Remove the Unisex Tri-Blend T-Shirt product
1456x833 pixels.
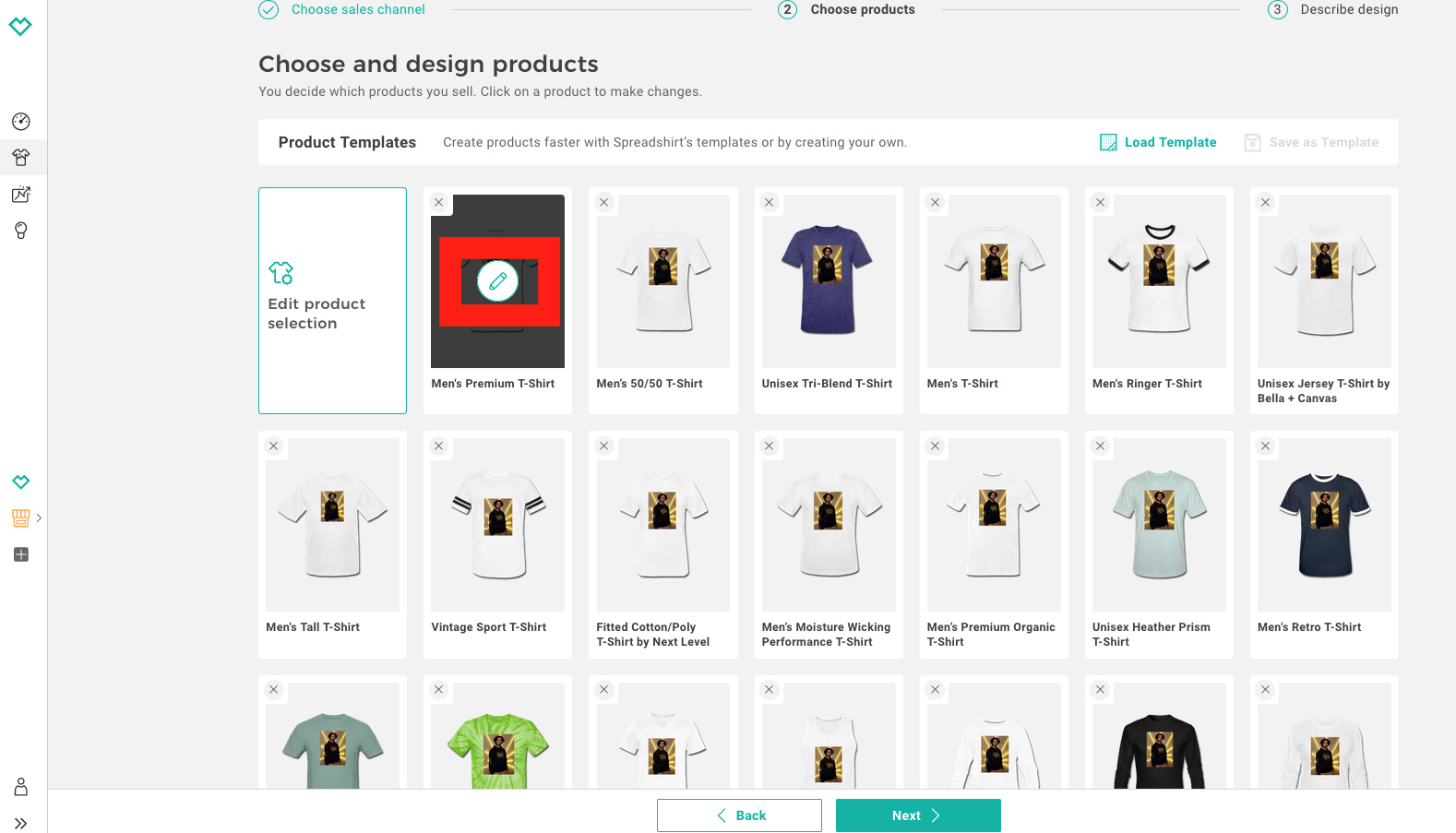[x=770, y=203]
